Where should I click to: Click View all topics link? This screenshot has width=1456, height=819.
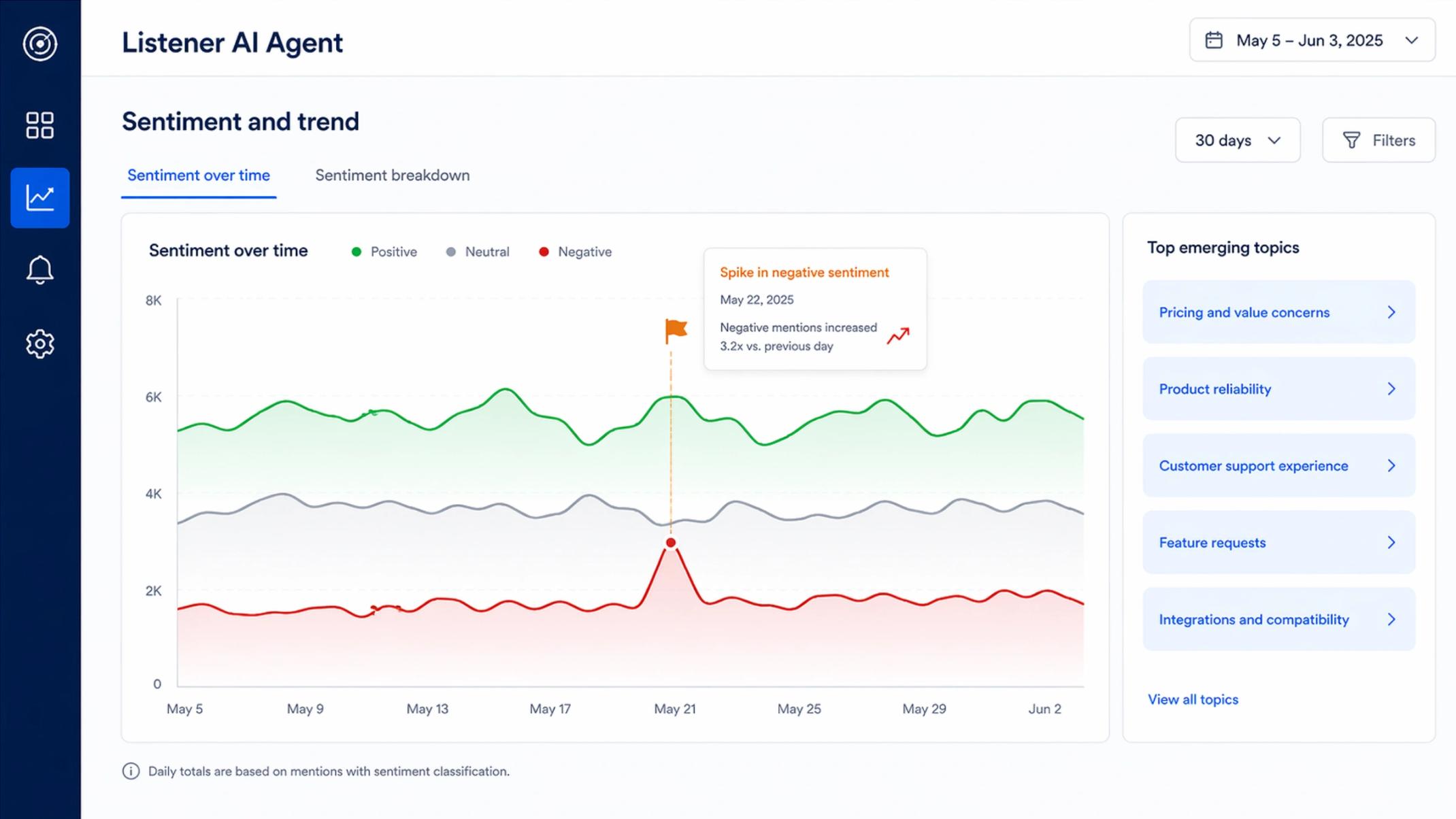pos(1193,699)
